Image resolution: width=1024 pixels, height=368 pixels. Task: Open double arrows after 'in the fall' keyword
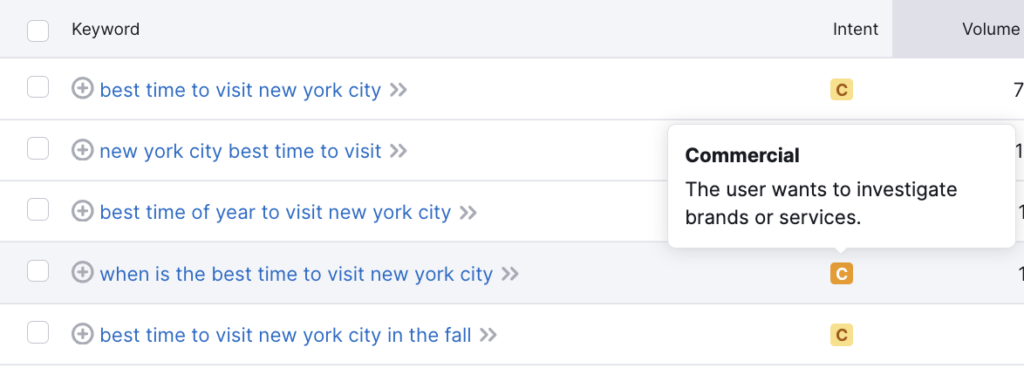[x=488, y=335]
